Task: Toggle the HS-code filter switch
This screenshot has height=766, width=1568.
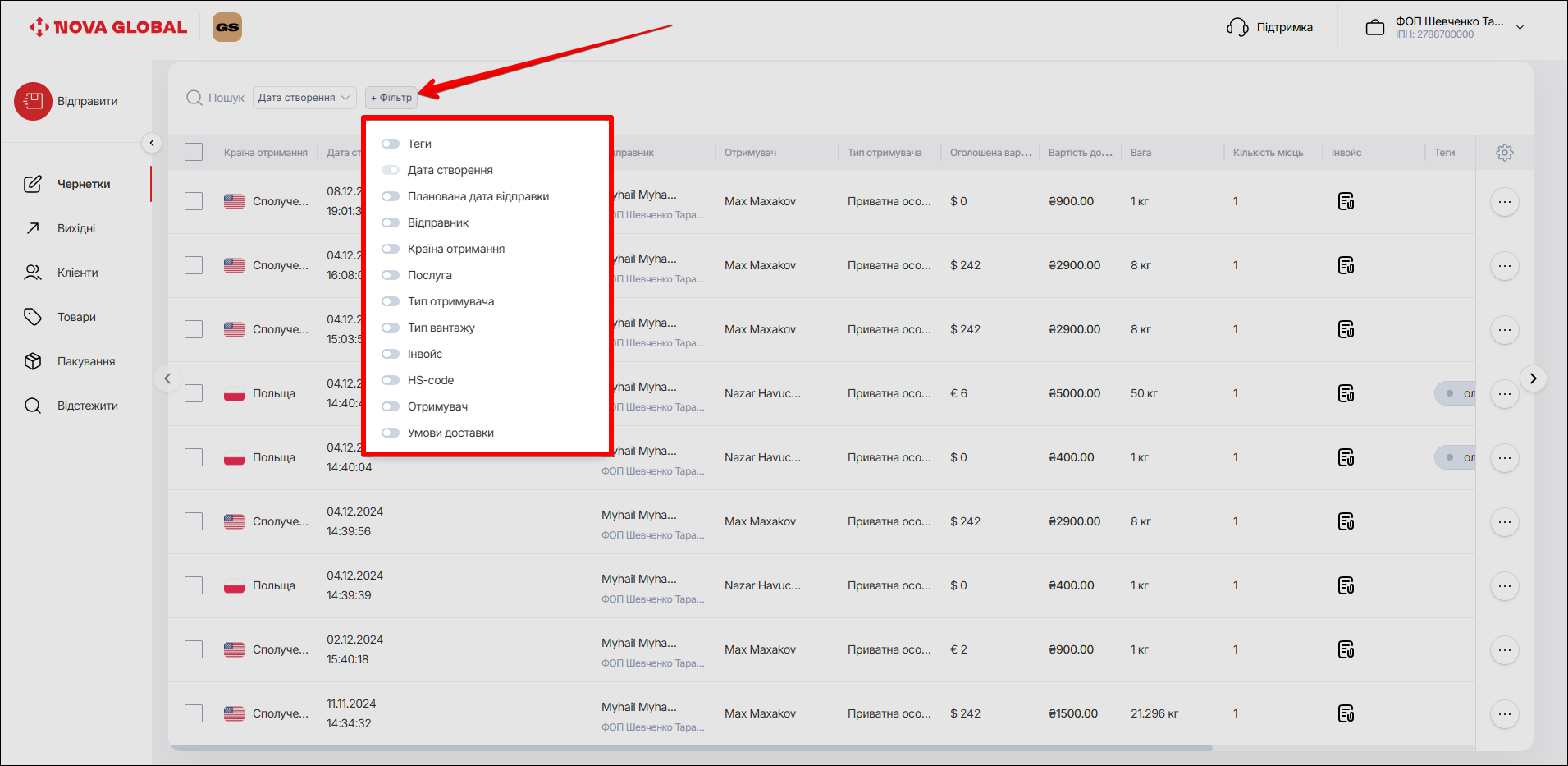Action: [391, 380]
